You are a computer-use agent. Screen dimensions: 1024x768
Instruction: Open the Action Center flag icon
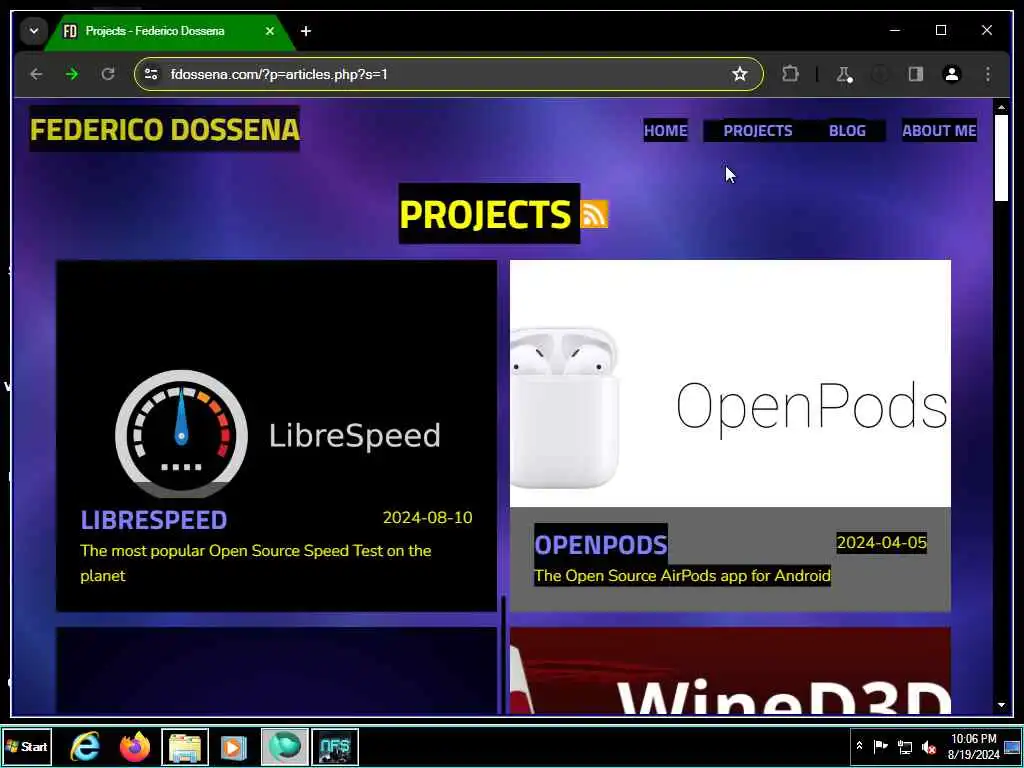coord(881,746)
